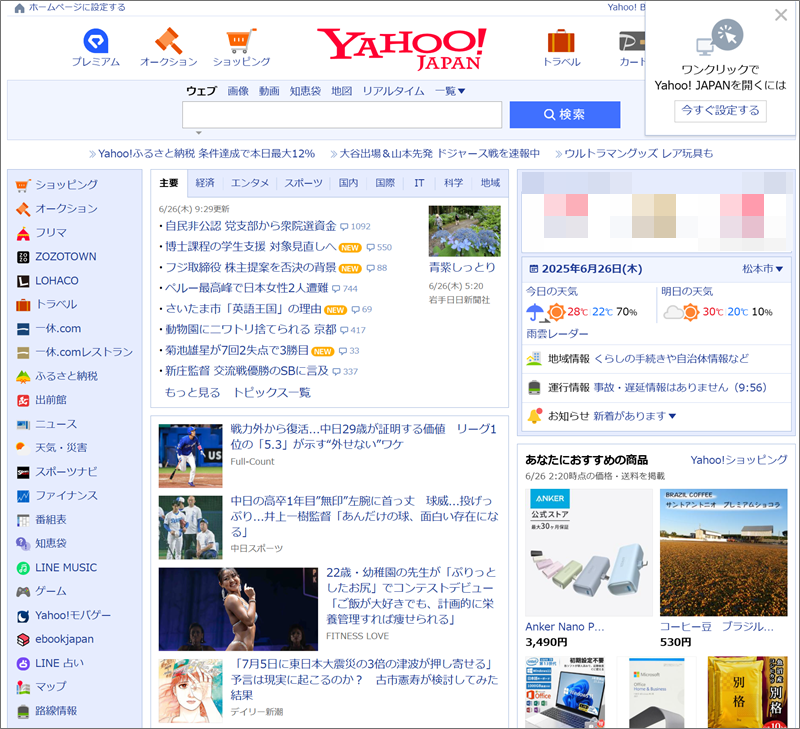Screen dimensions: 800x729
Task: Open the LOHACO sidebar icon
Action: [x=23, y=281]
